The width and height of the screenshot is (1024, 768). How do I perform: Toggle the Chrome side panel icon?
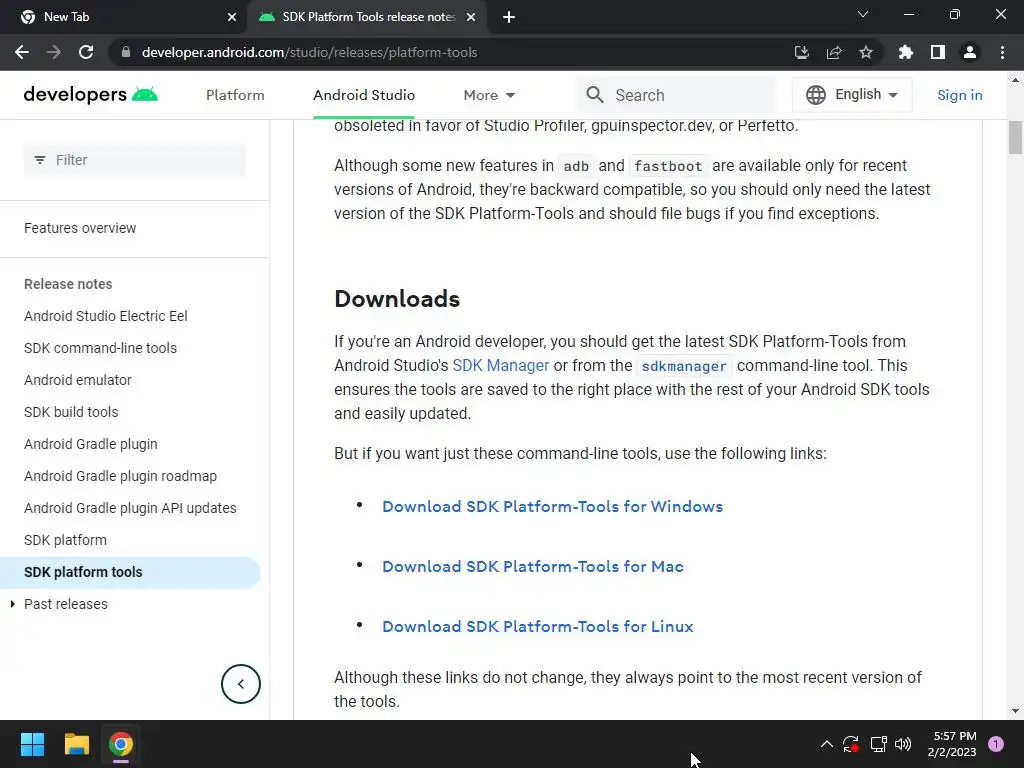(937, 52)
